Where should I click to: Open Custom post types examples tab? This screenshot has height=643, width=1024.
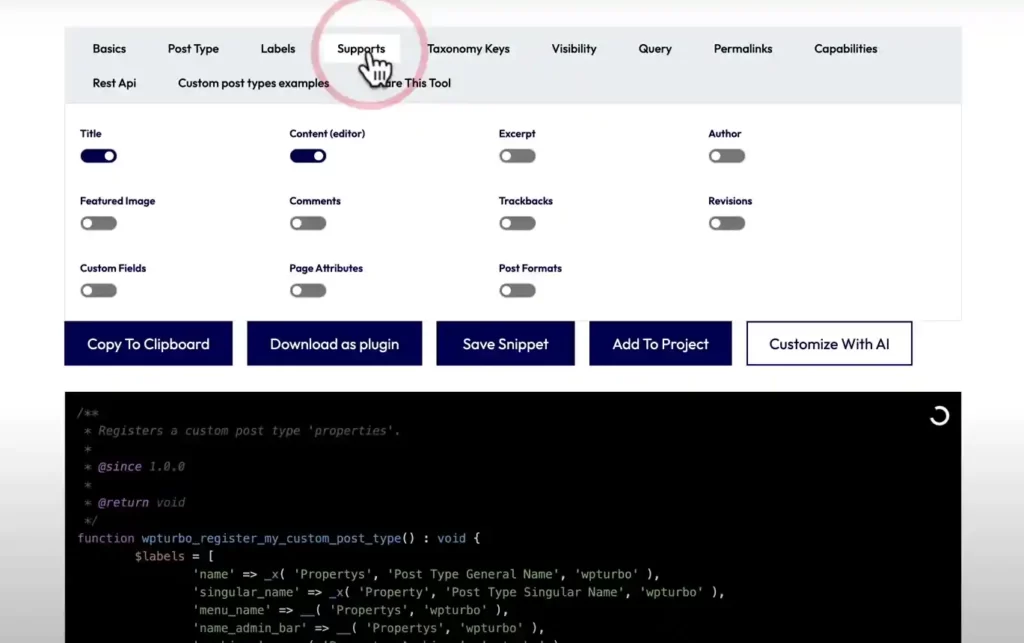[253, 83]
